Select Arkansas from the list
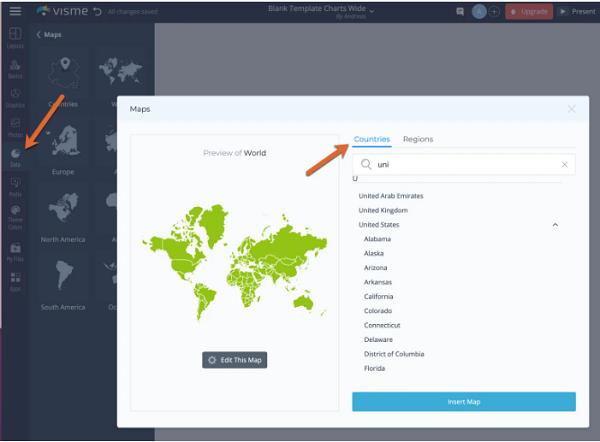Viewport: 600px width, 442px height. [378, 282]
